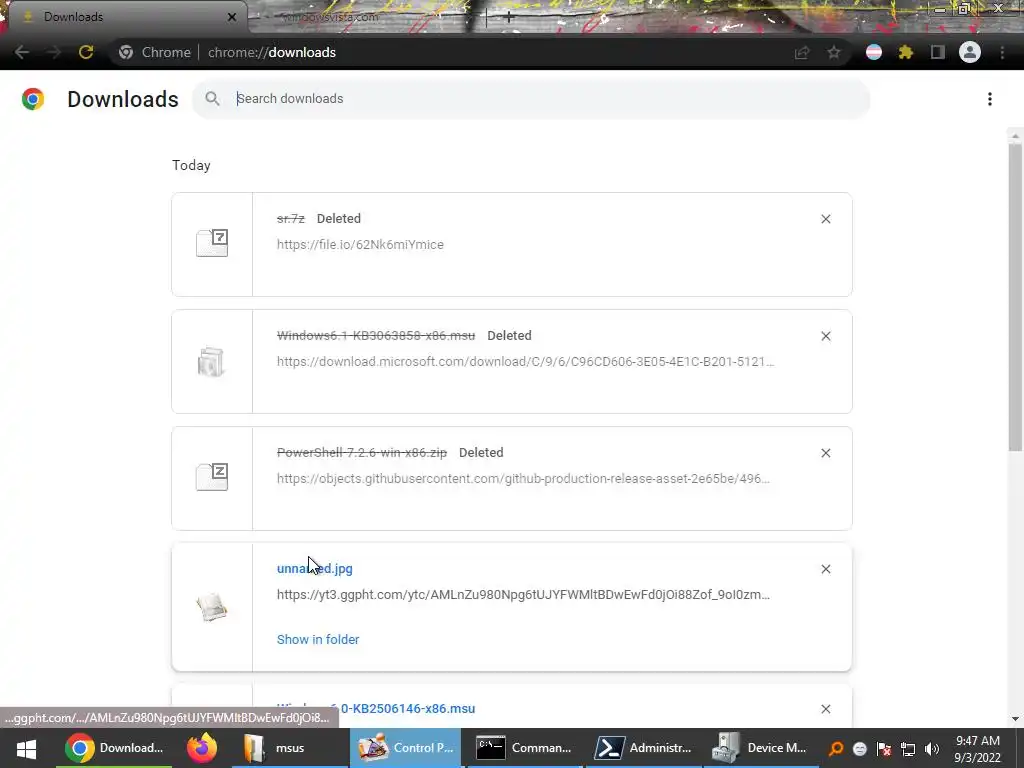Open the profile avatar menu
The image size is (1024, 768).
click(970, 52)
